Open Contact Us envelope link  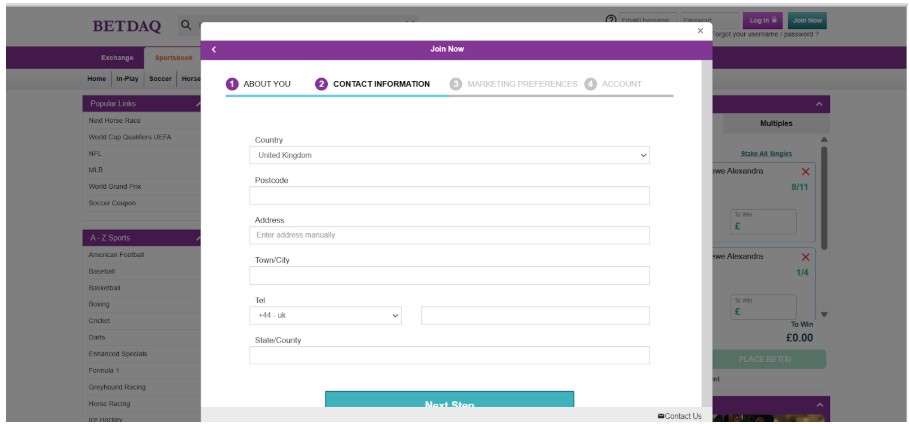(x=679, y=416)
